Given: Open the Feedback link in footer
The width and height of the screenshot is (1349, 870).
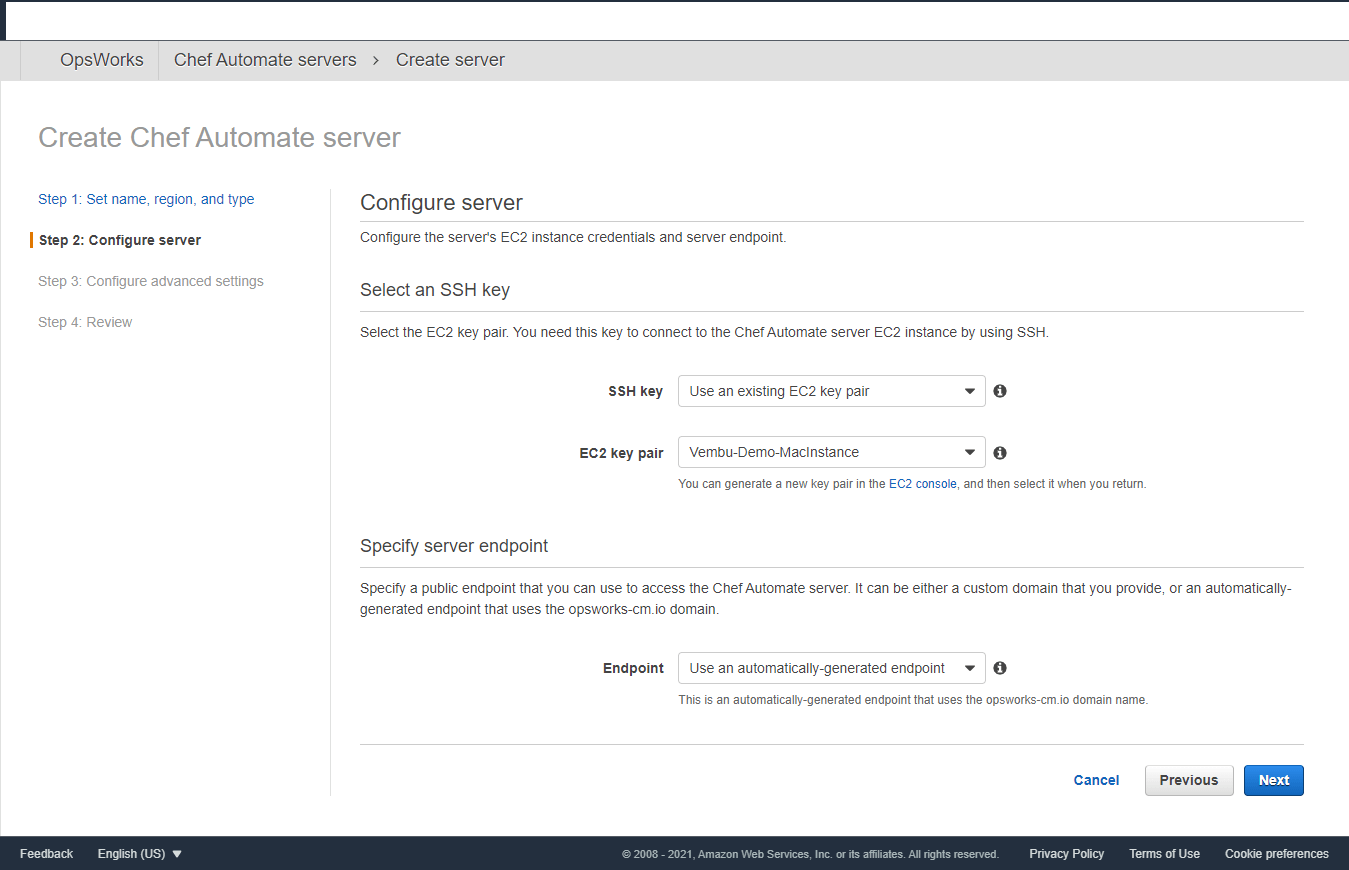Looking at the screenshot, I should point(47,854).
